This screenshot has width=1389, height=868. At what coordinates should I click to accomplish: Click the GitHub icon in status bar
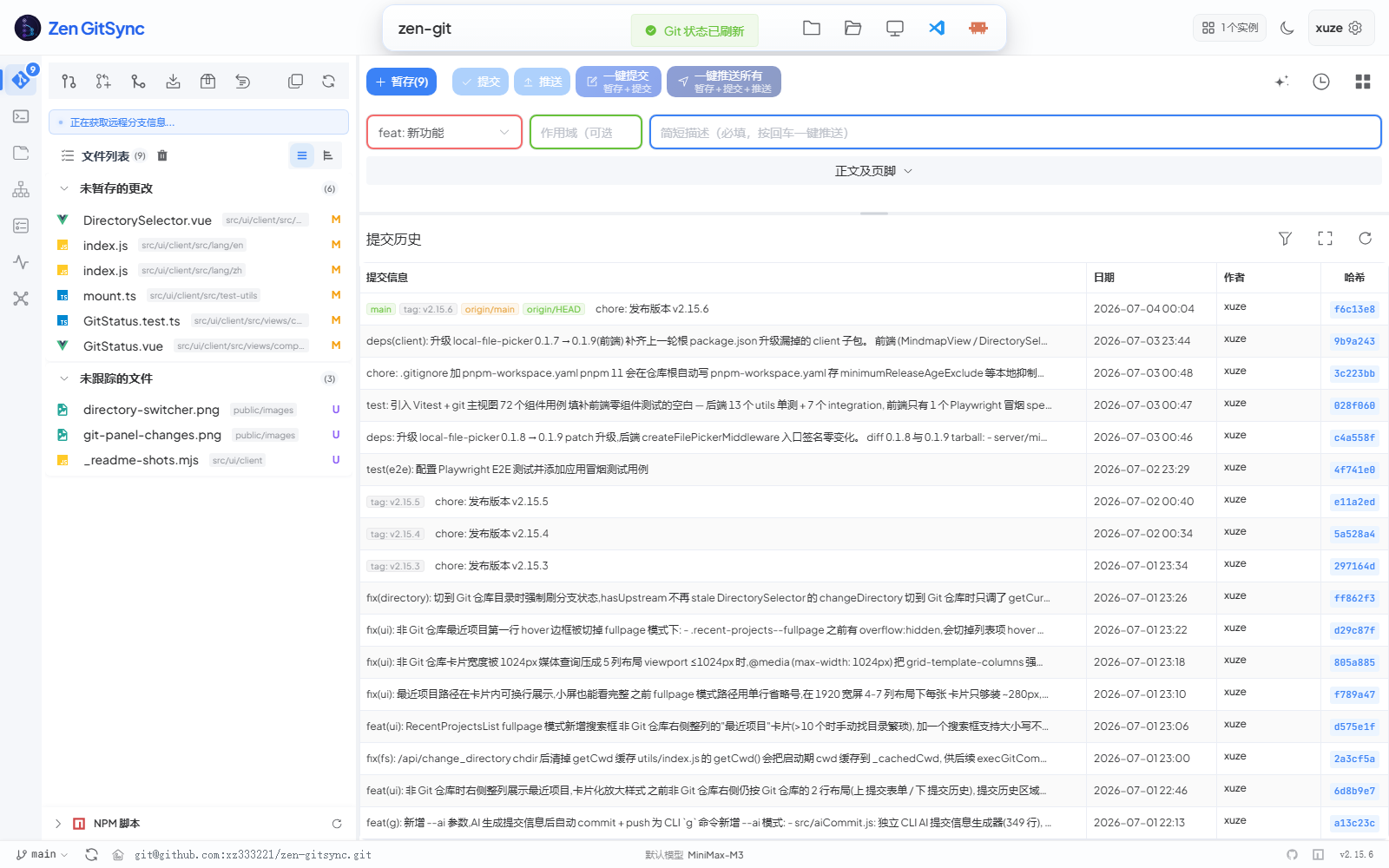tap(1293, 855)
